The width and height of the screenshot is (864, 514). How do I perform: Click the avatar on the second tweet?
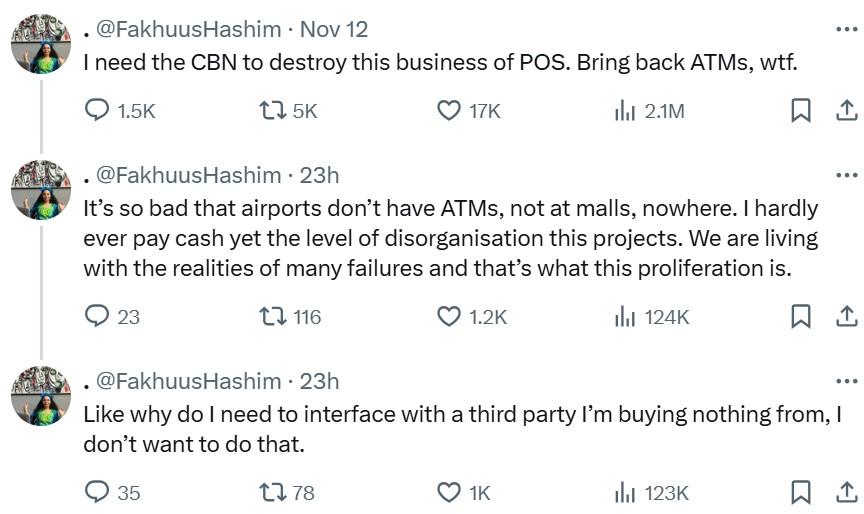tap(40, 191)
